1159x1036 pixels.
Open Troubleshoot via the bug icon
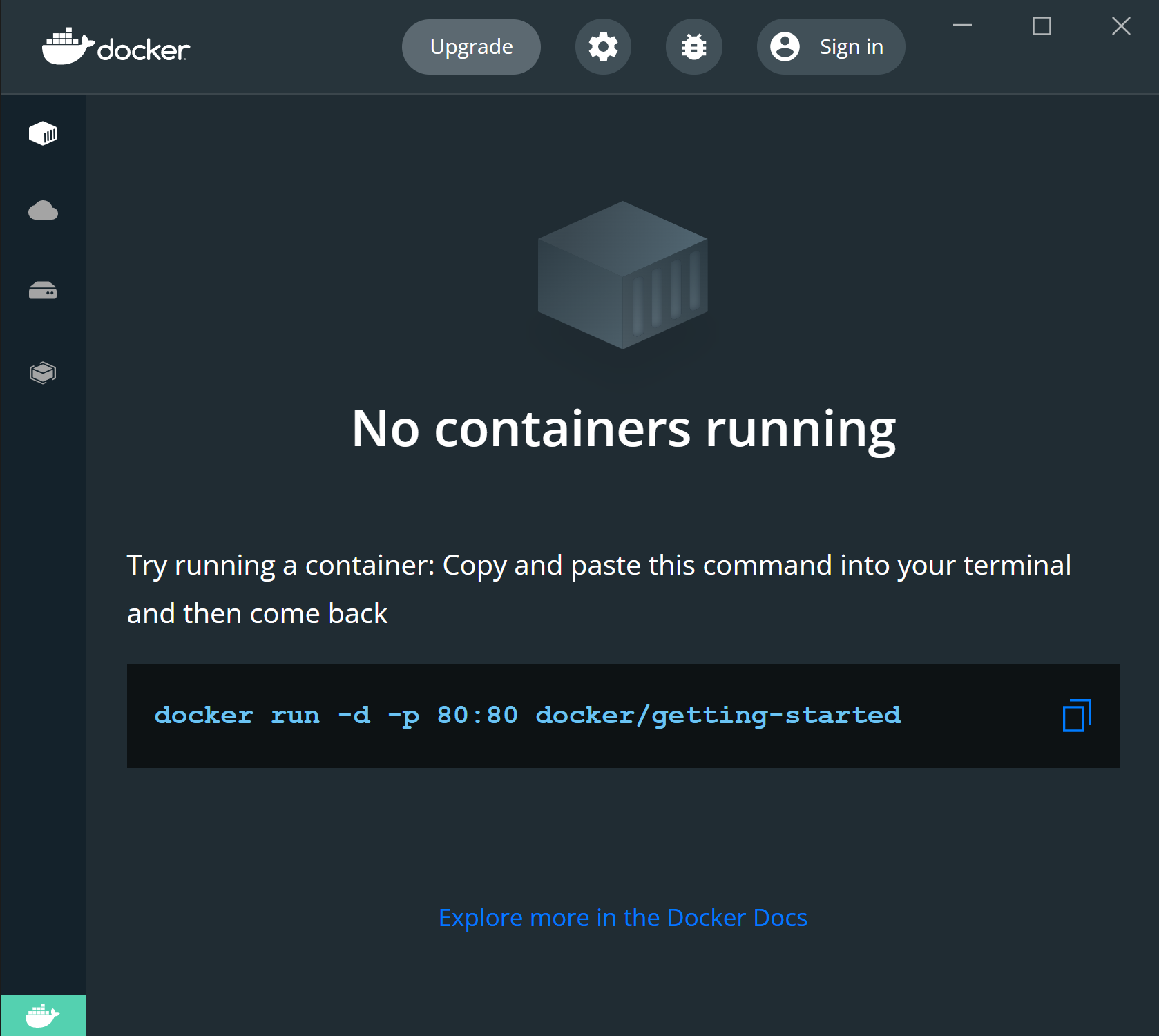[693, 47]
